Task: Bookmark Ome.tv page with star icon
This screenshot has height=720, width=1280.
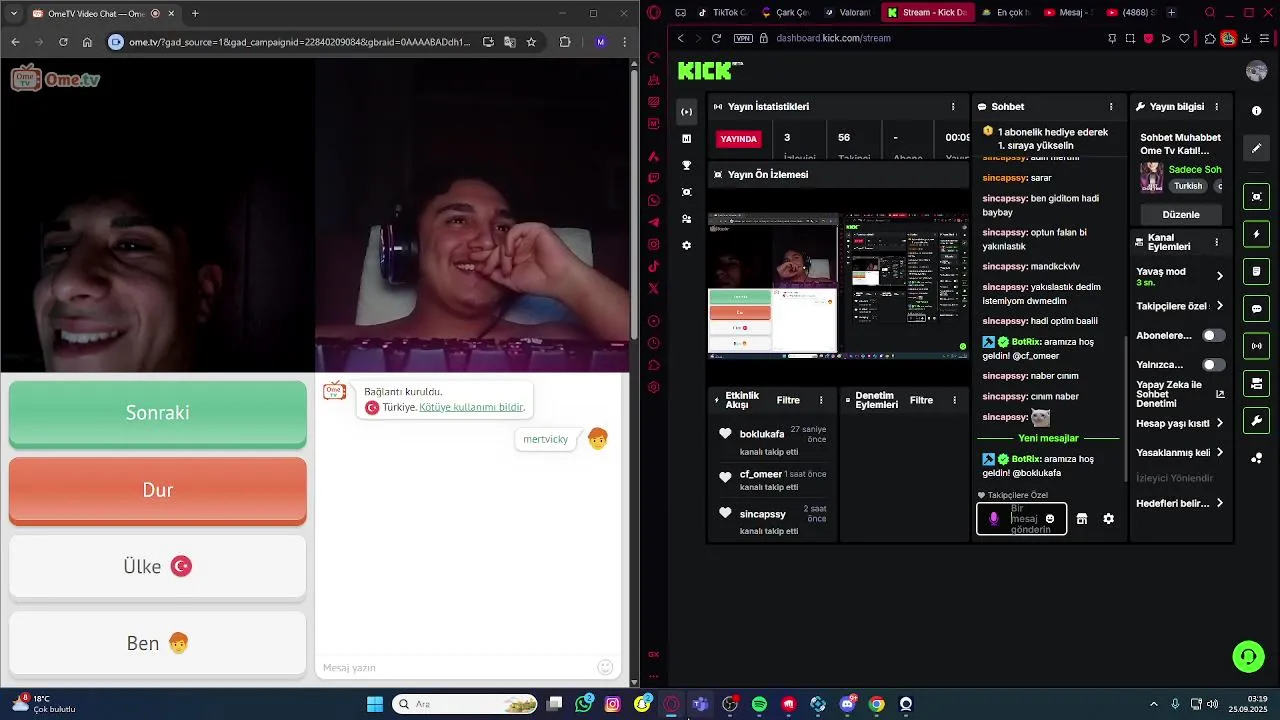Action: (x=531, y=42)
